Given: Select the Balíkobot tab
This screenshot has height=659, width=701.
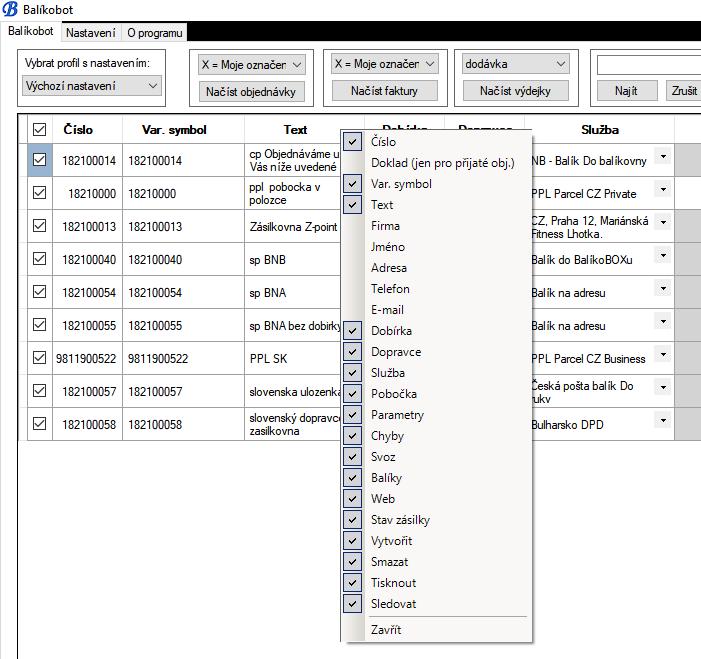Looking at the screenshot, I should tap(30, 31).
